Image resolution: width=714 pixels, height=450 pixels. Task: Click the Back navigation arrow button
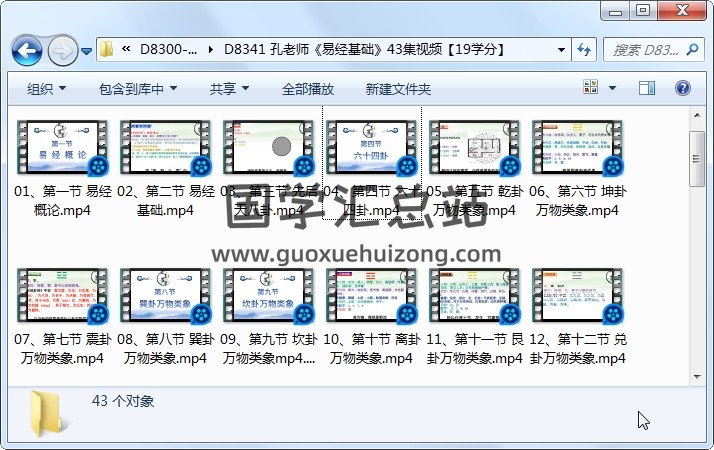pyautogui.click(x=25, y=48)
